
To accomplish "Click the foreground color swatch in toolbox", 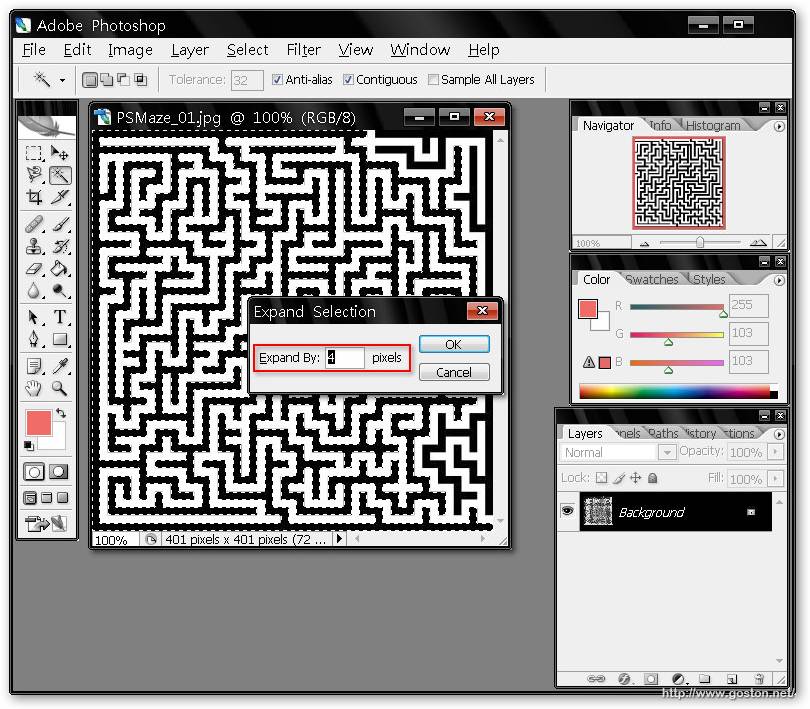I will coord(39,423).
